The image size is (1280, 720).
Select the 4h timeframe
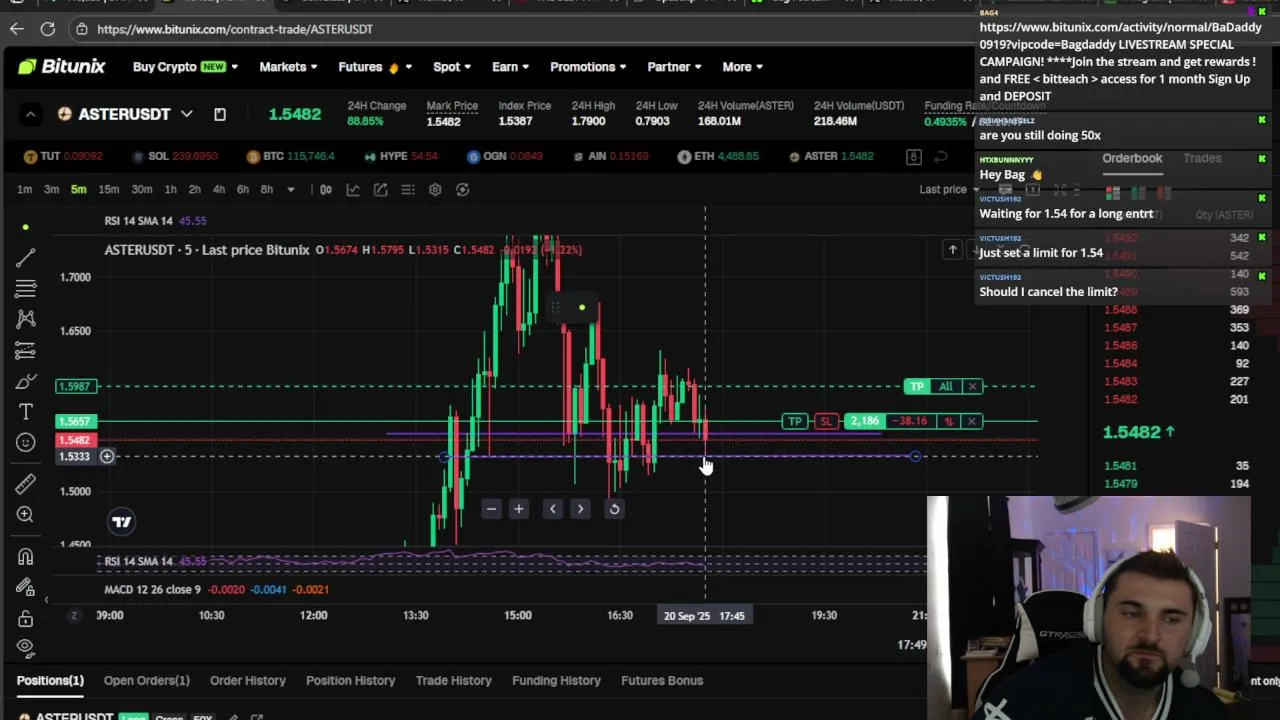click(219, 189)
